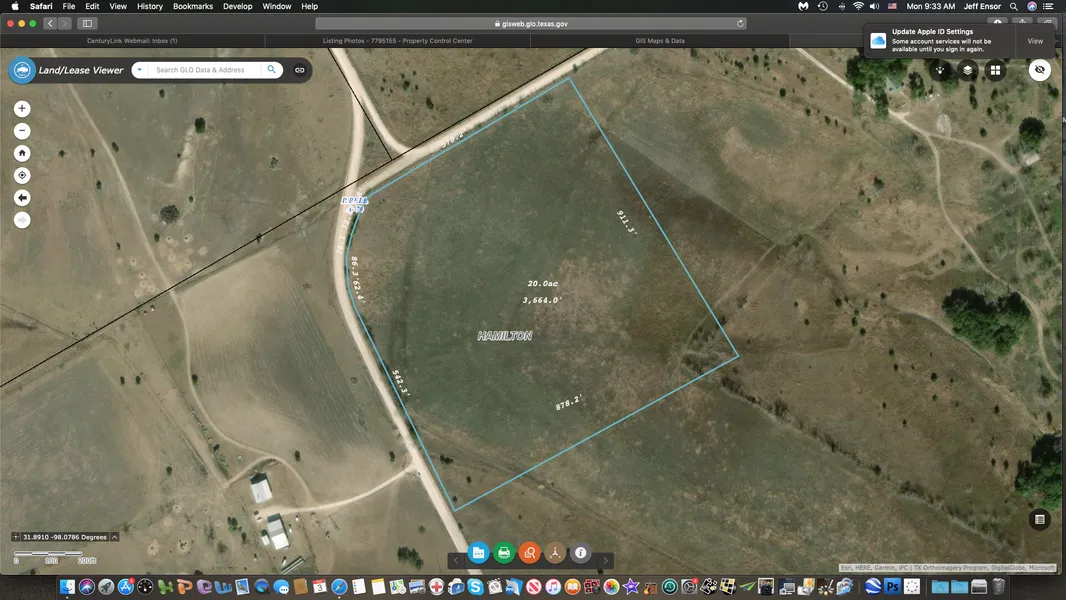Click the locate-my-position target icon
The height and width of the screenshot is (600, 1066).
[x=22, y=175]
